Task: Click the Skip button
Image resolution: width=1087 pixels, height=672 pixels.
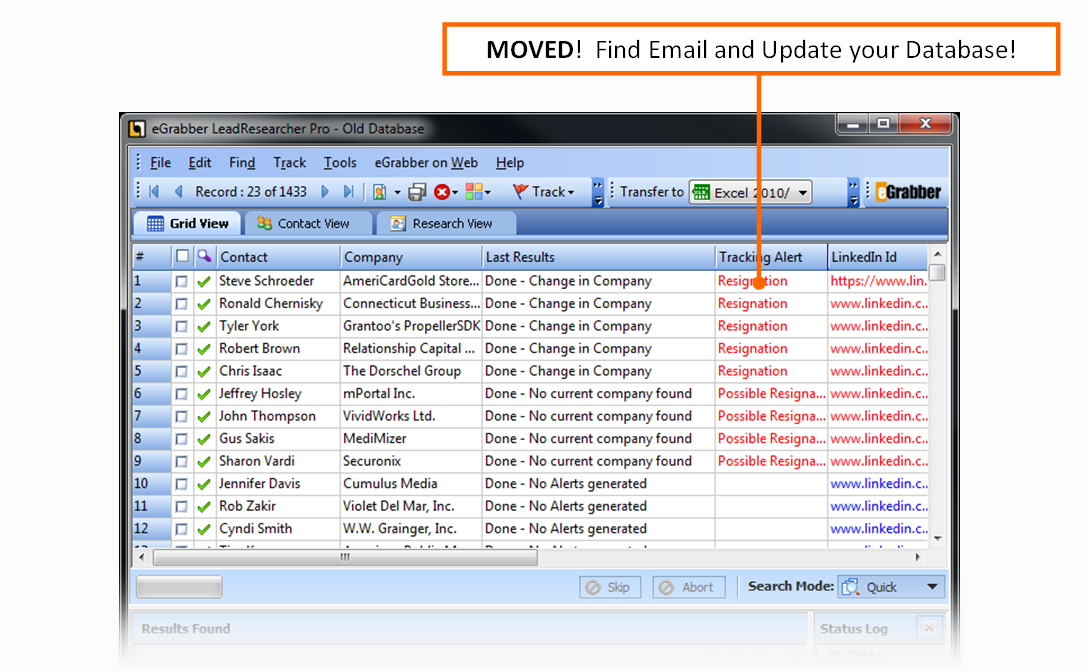Action: point(610,587)
